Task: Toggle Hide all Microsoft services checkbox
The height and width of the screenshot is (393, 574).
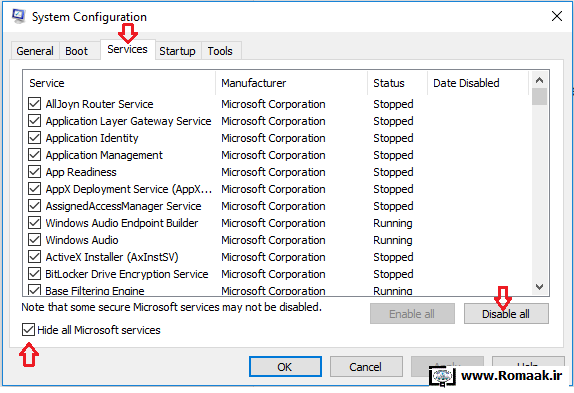Action: (28, 330)
